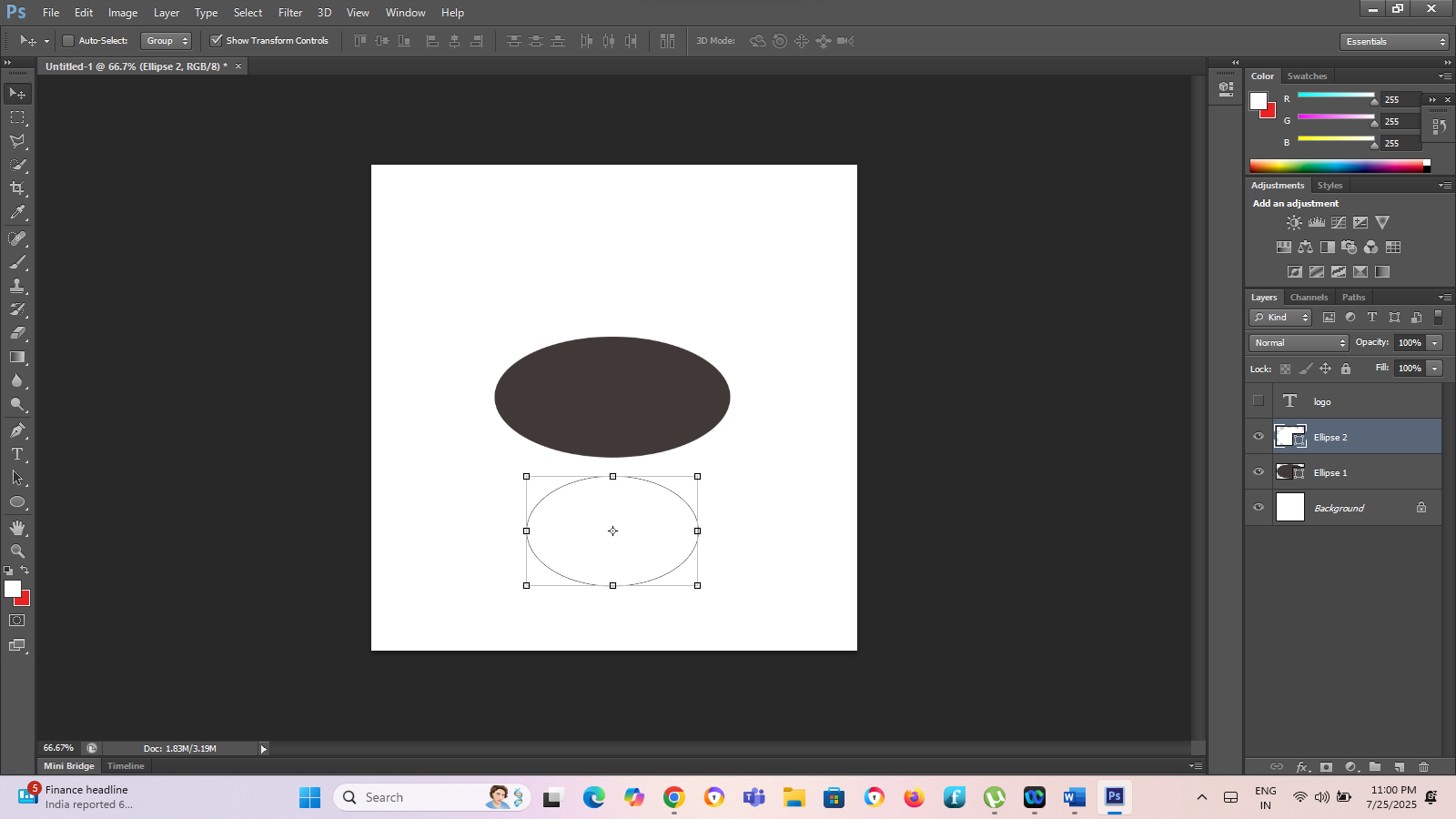The height and width of the screenshot is (819, 1456).
Task: Expand the Fill slider arrow
Action: click(x=1435, y=369)
